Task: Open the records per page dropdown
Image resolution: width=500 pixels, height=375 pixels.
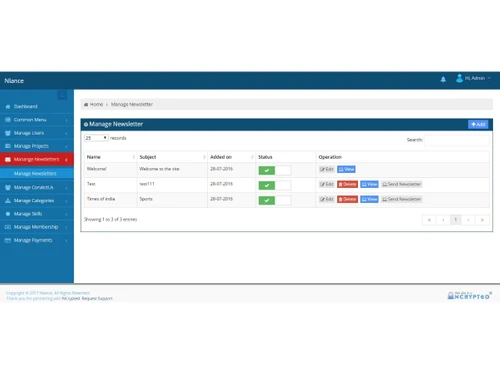Action: tap(96, 138)
